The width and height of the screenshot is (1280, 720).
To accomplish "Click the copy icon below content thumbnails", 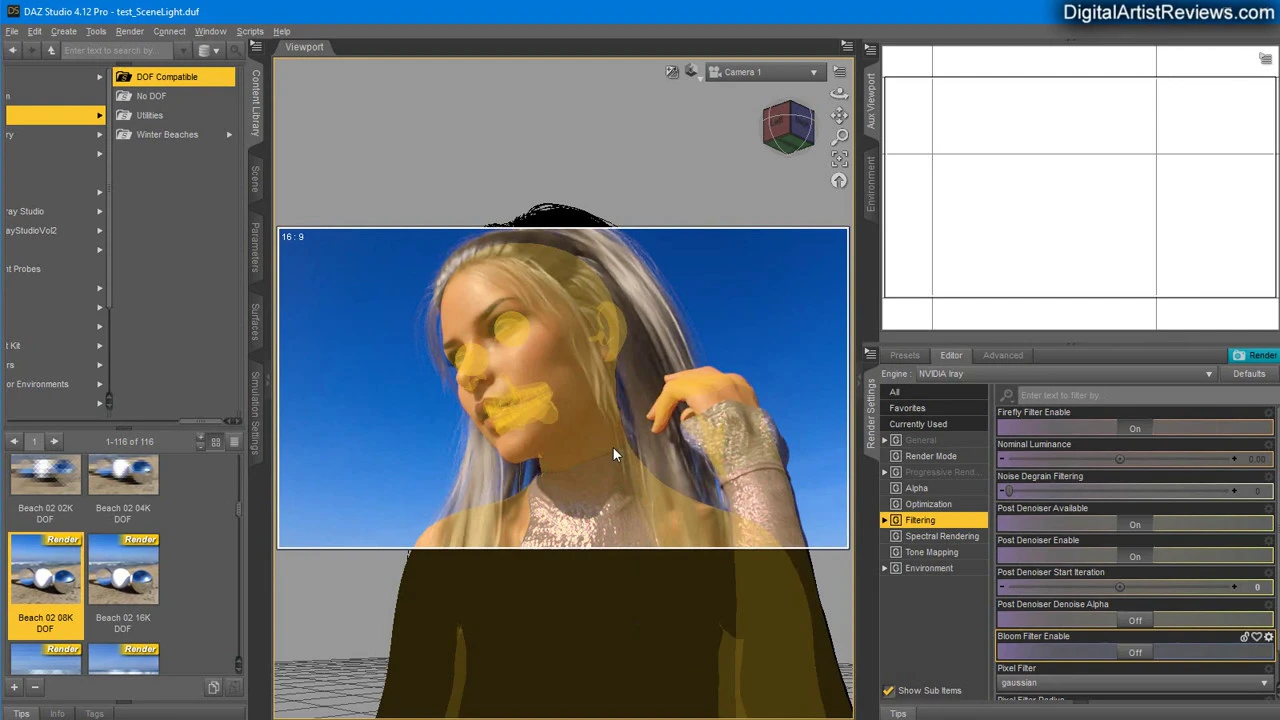I will (x=213, y=687).
